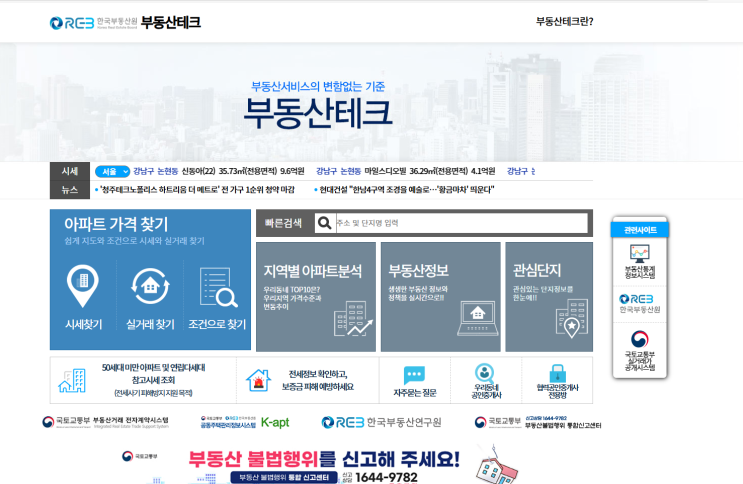Open REB 한국부동산원 related site logo
The height and width of the screenshot is (484, 743).
click(x=640, y=303)
